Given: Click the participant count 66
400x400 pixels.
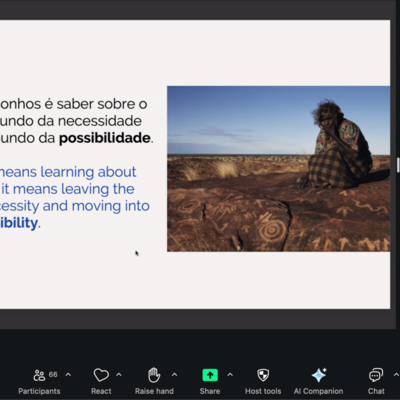Looking at the screenshot, I should [x=53, y=374].
